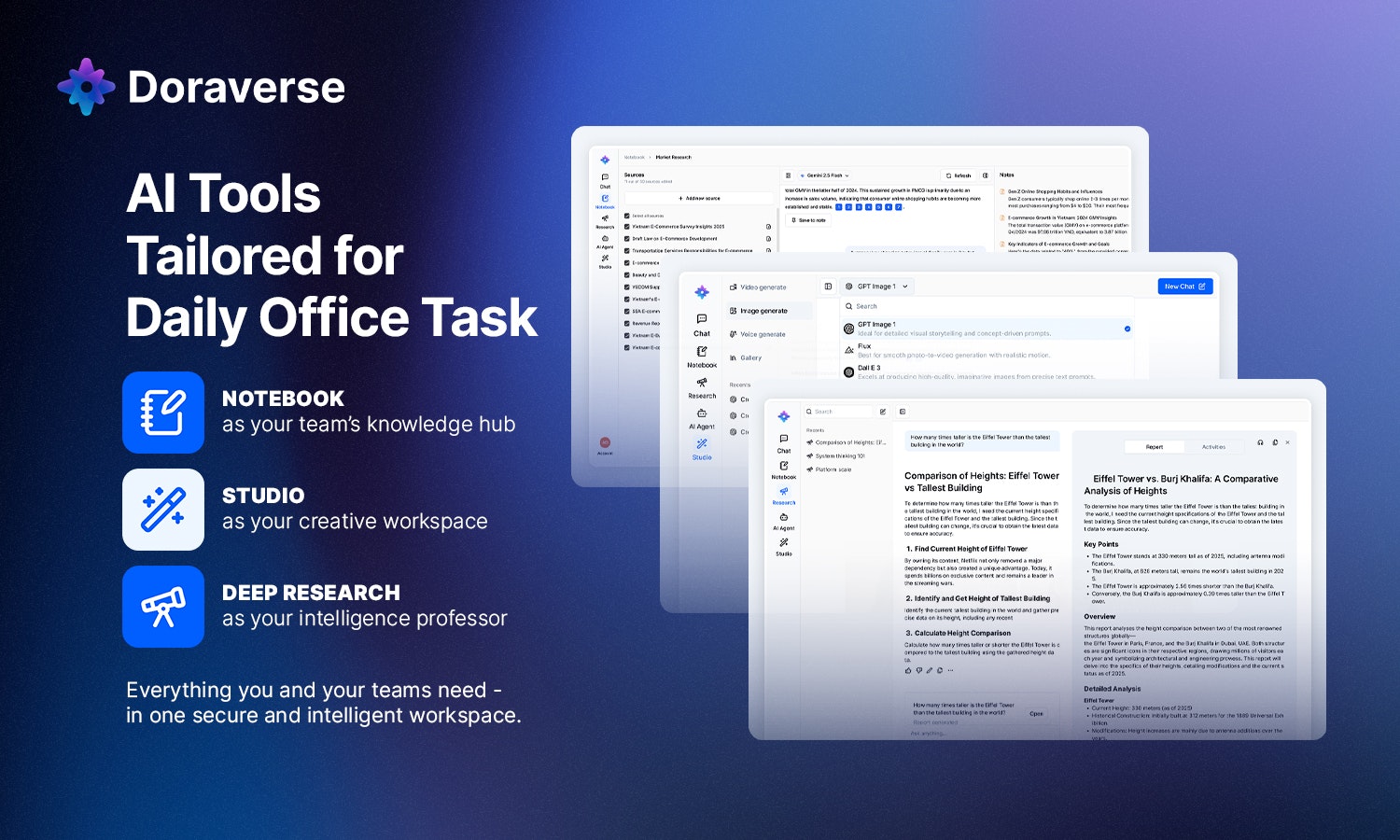Viewport: 1400px width, 840px height.
Task: Select Flux option in model list
Action: pyautogui.click(x=987, y=350)
